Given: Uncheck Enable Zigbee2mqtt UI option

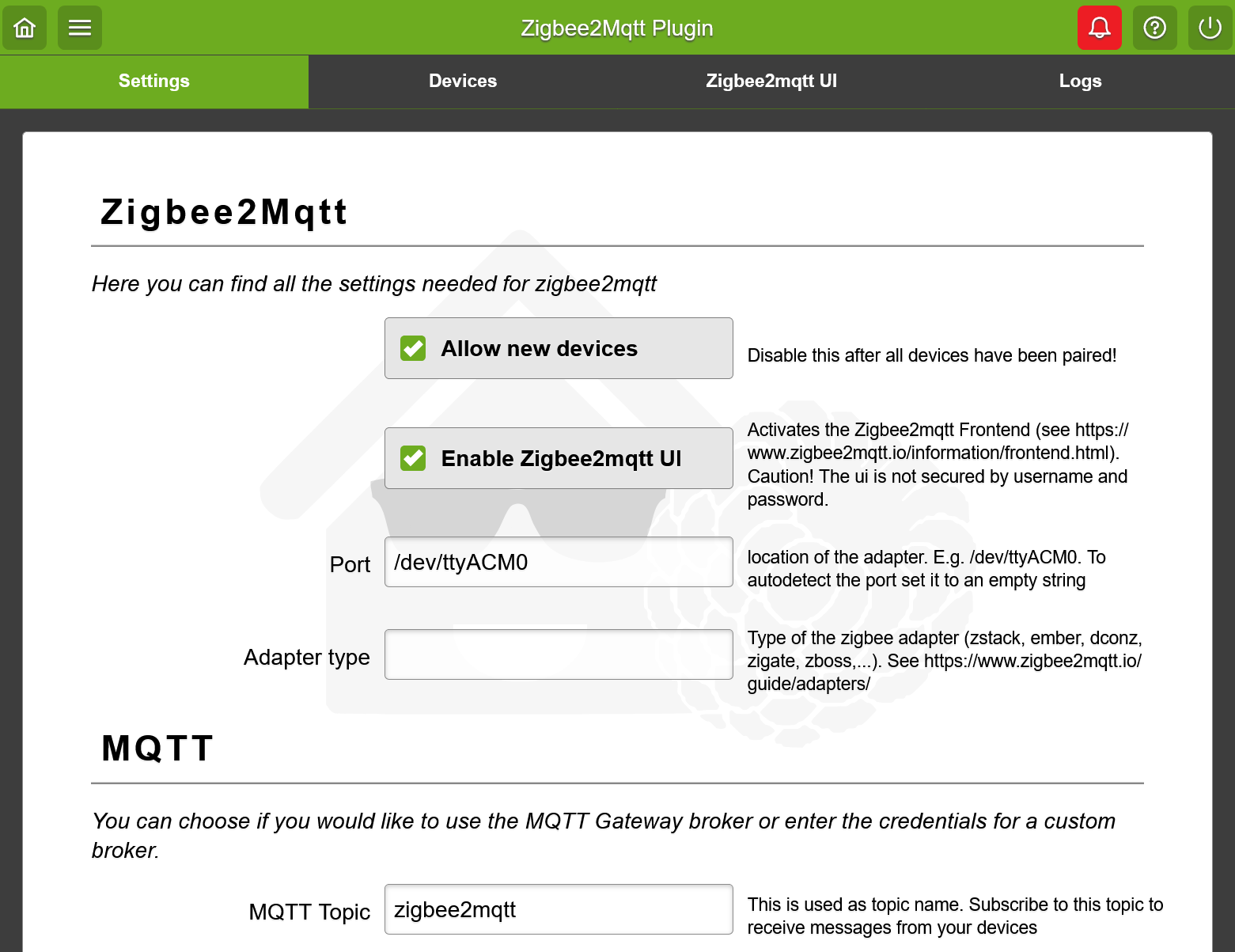Looking at the screenshot, I should click(413, 458).
